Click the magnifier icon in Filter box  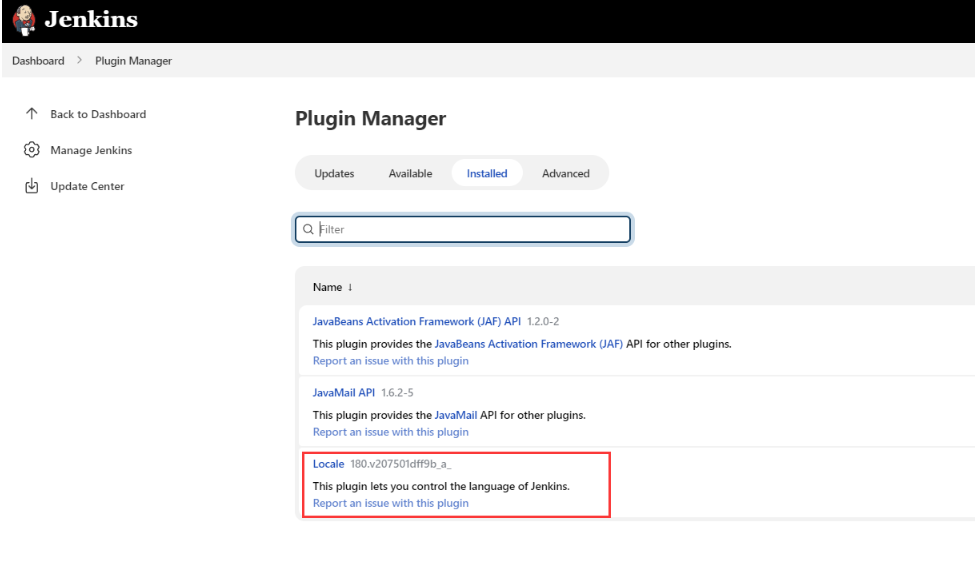click(x=308, y=229)
